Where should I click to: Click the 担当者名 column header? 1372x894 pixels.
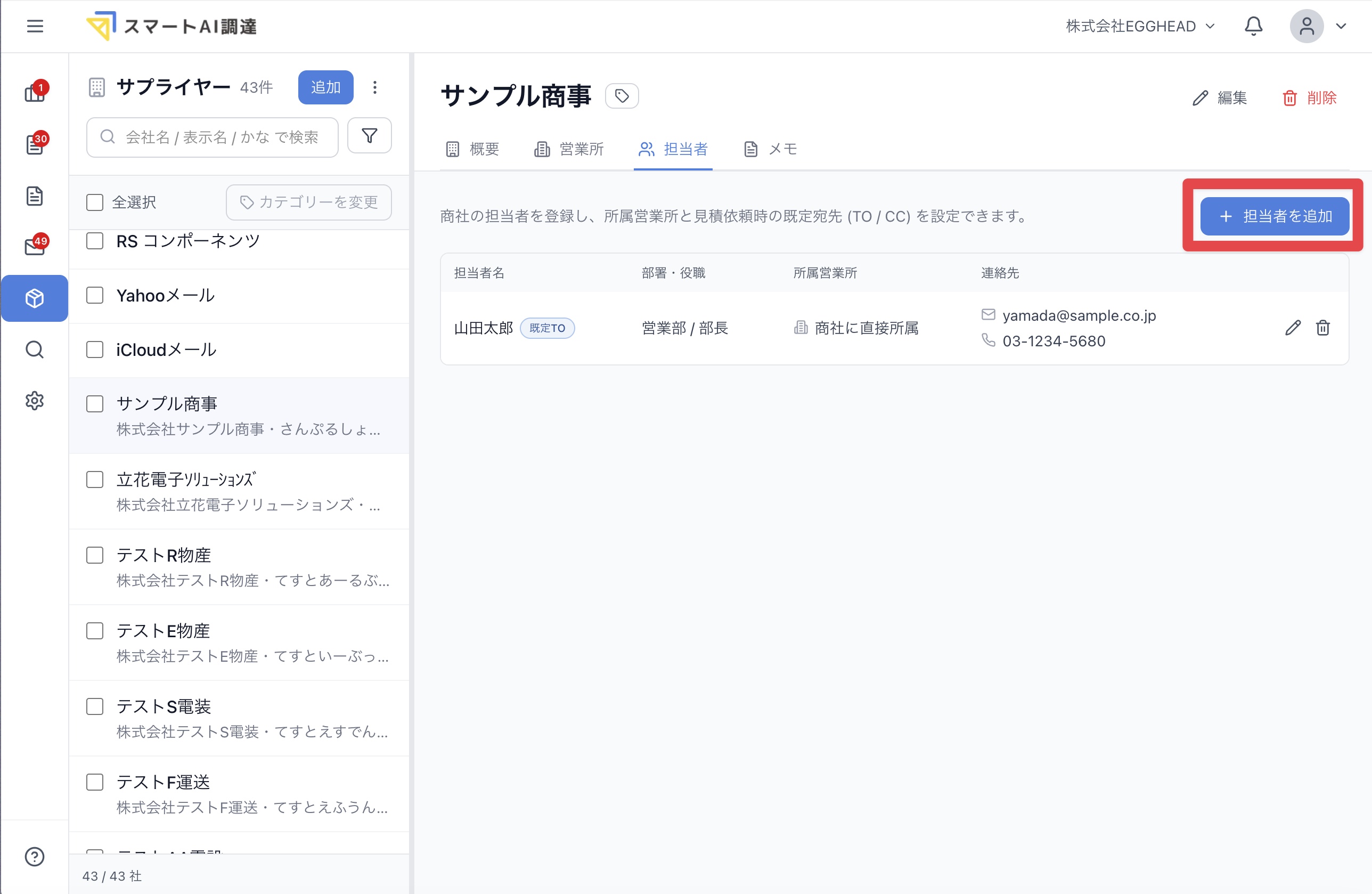click(479, 273)
